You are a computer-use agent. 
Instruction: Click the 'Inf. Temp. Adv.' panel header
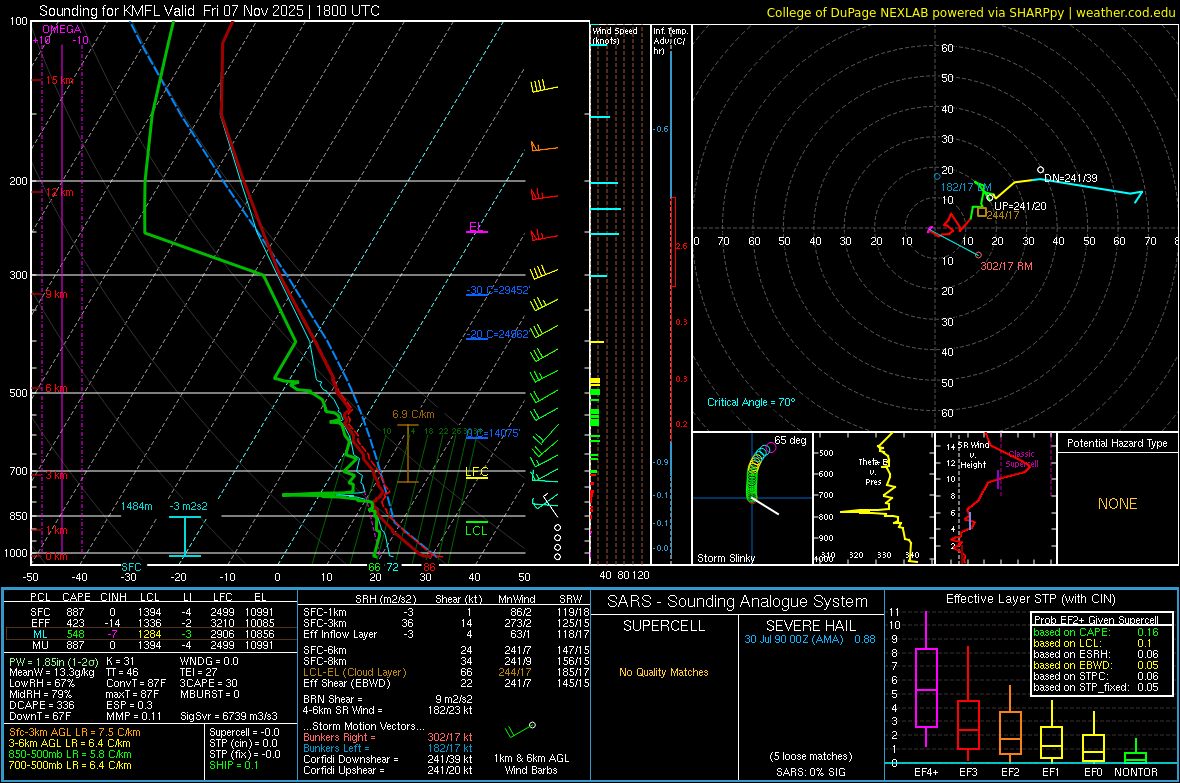coord(671,41)
